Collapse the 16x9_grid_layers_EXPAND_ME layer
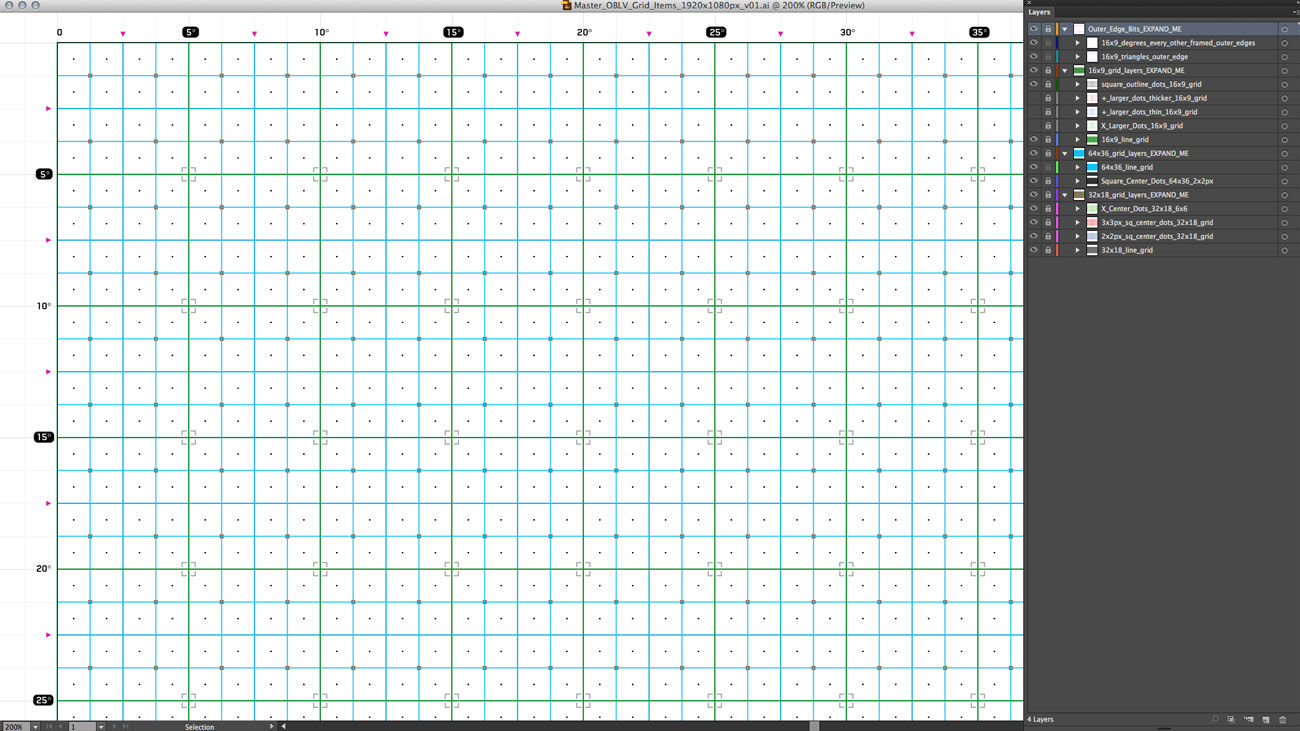Screen dimensions: 1300x731 [x=1065, y=71]
